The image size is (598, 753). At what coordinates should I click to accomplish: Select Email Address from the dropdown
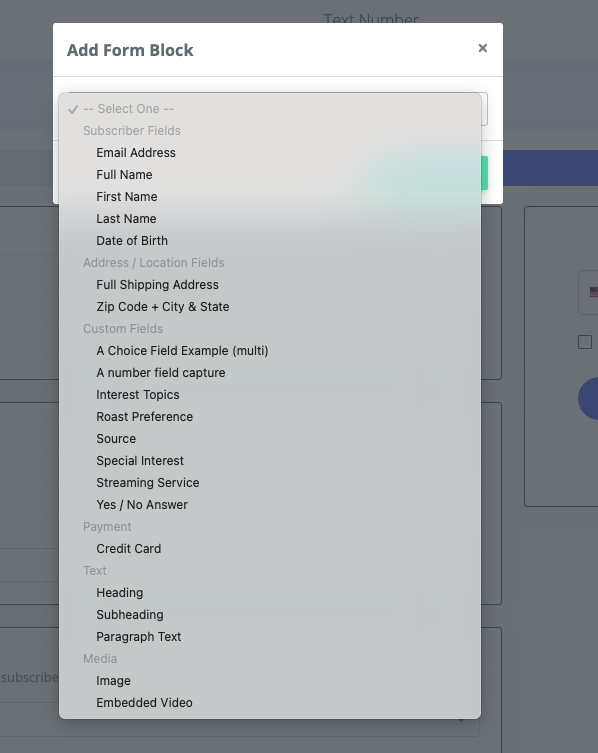coord(270,153)
